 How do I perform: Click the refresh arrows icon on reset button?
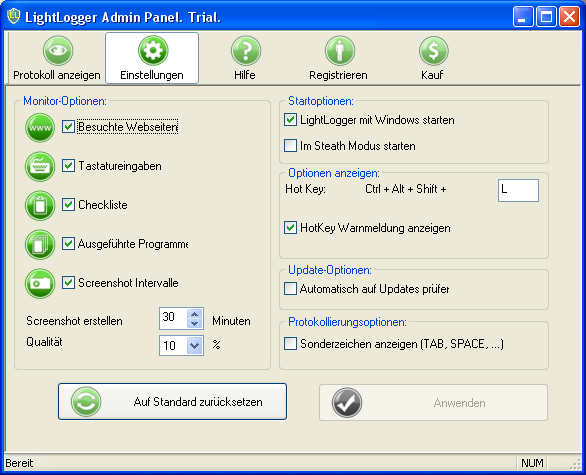[x=86, y=402]
